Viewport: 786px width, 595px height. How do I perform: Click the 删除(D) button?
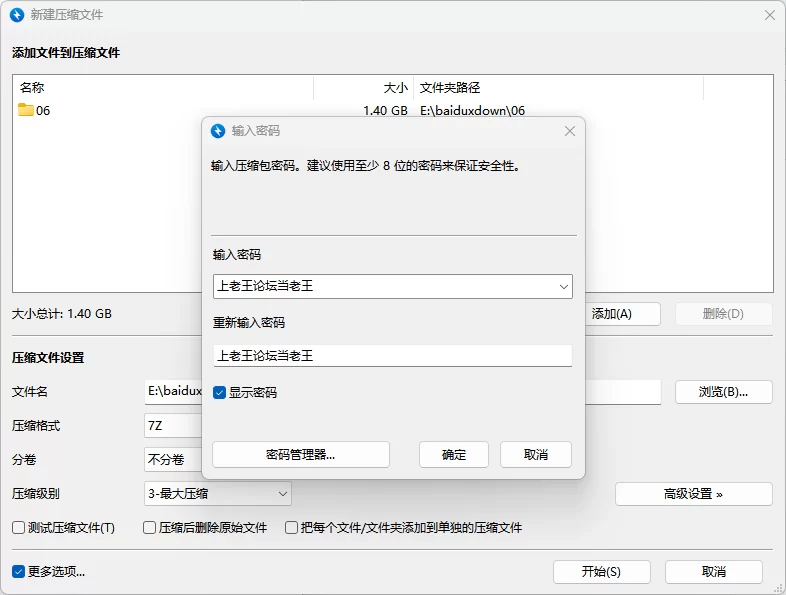pyautogui.click(x=723, y=314)
